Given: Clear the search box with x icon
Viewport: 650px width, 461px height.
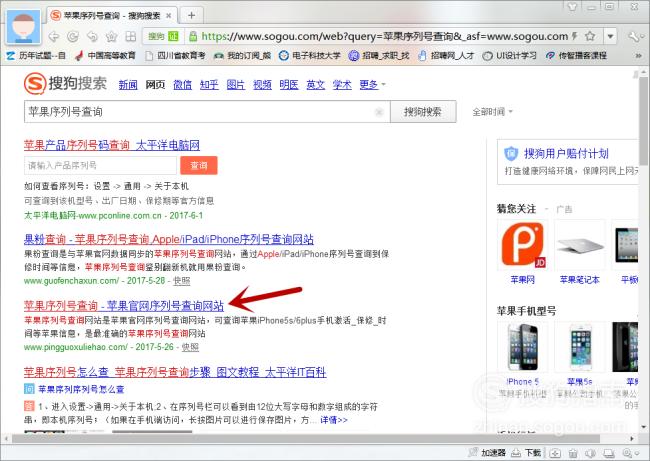Looking at the screenshot, I should (379, 112).
